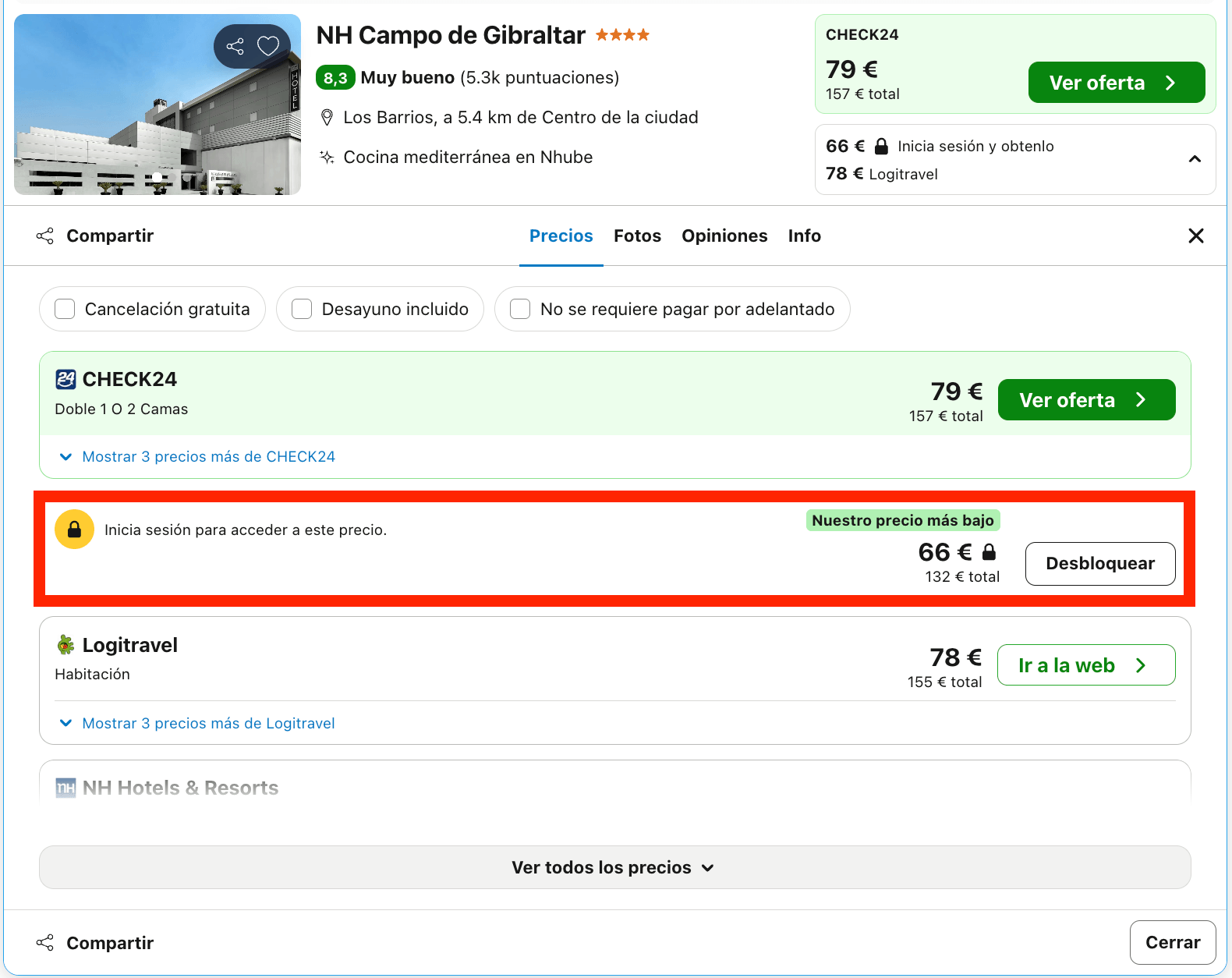Open the hotel photo thumbnail
1232x978 pixels.
click(x=158, y=105)
